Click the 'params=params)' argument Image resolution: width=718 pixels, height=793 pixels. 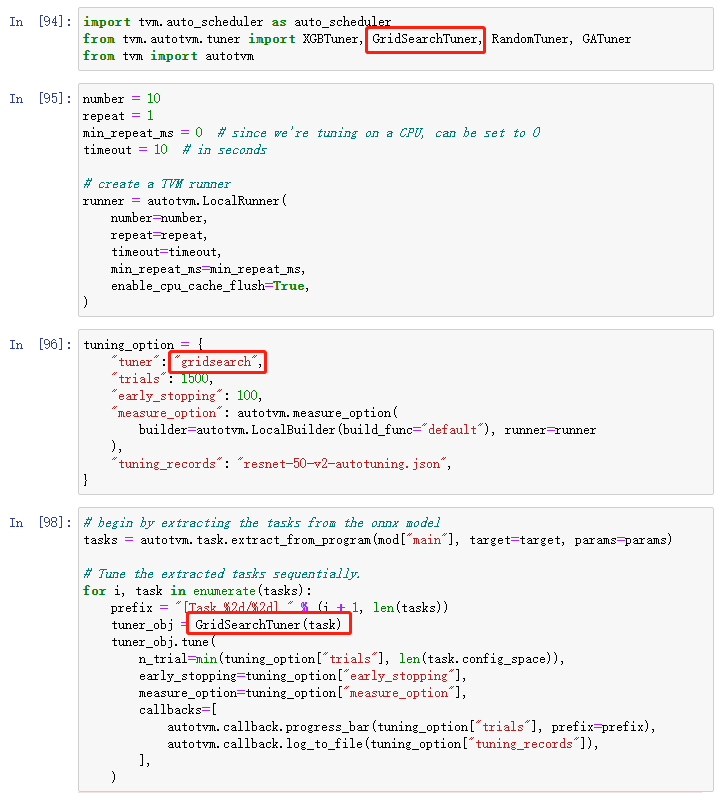[623, 540]
